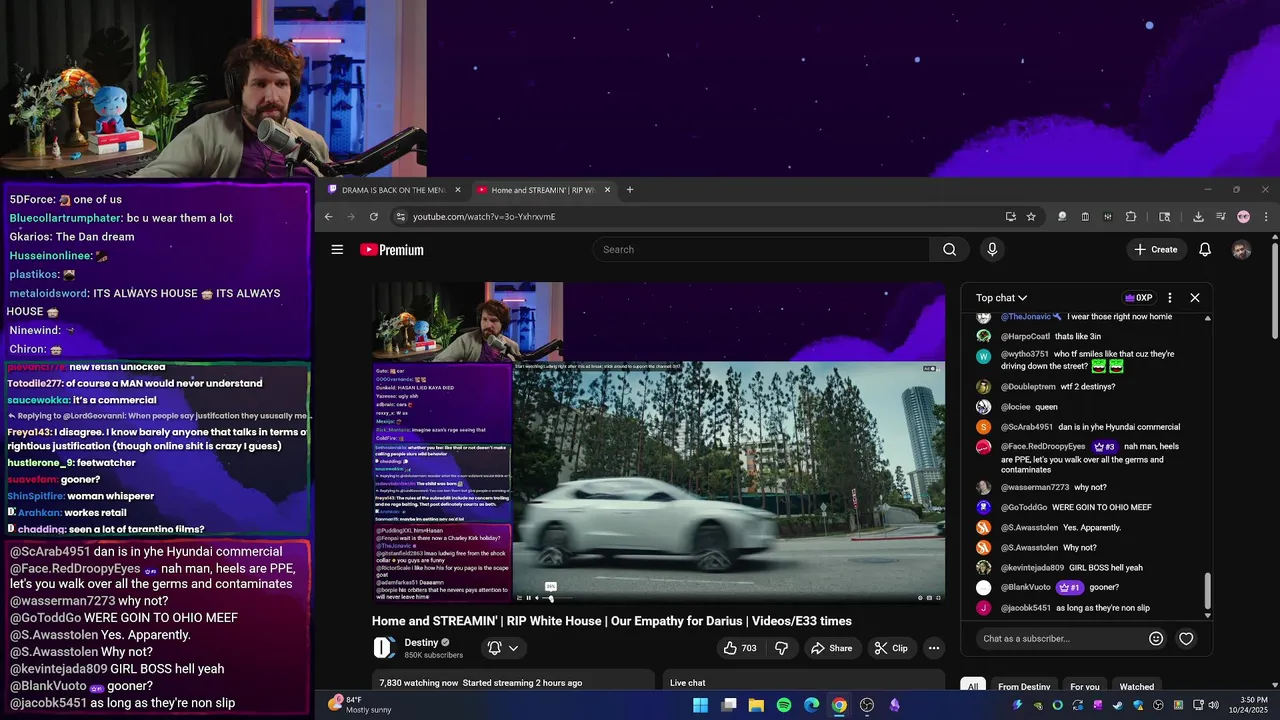Close the live chat panel
This screenshot has height=720, width=1280.
(x=1194, y=298)
